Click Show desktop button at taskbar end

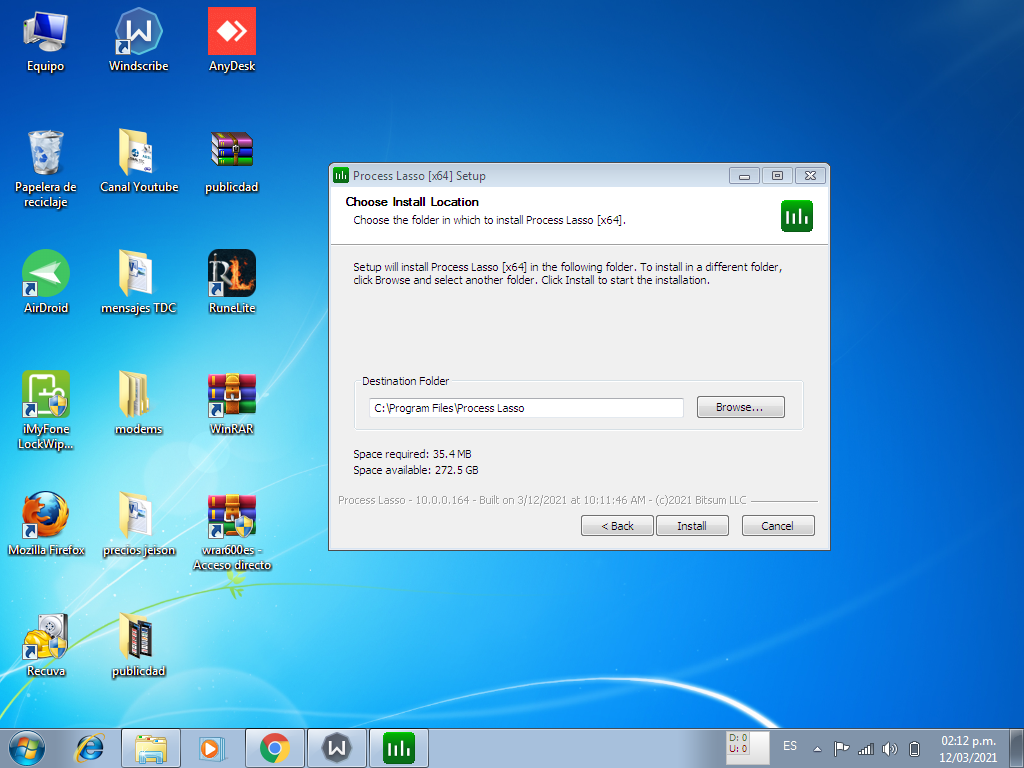(1017, 748)
